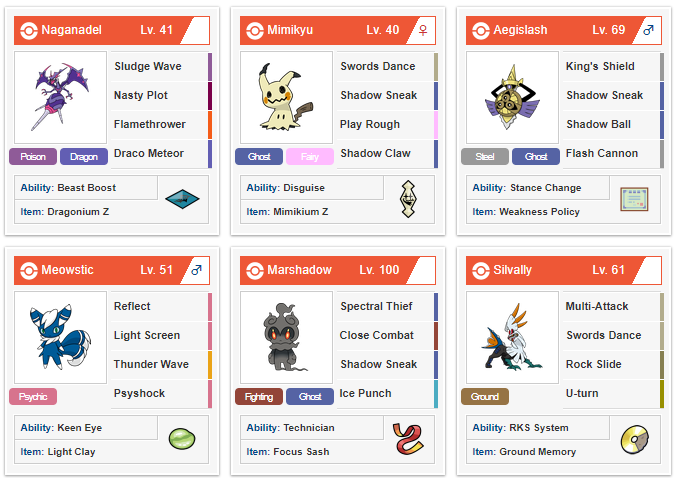676x478 pixels.
Task: Click the Focus Sash item icon
Action: (408, 439)
